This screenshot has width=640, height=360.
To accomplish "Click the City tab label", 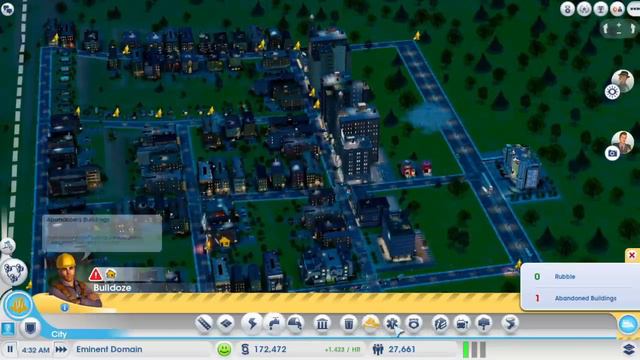I will (59, 334).
